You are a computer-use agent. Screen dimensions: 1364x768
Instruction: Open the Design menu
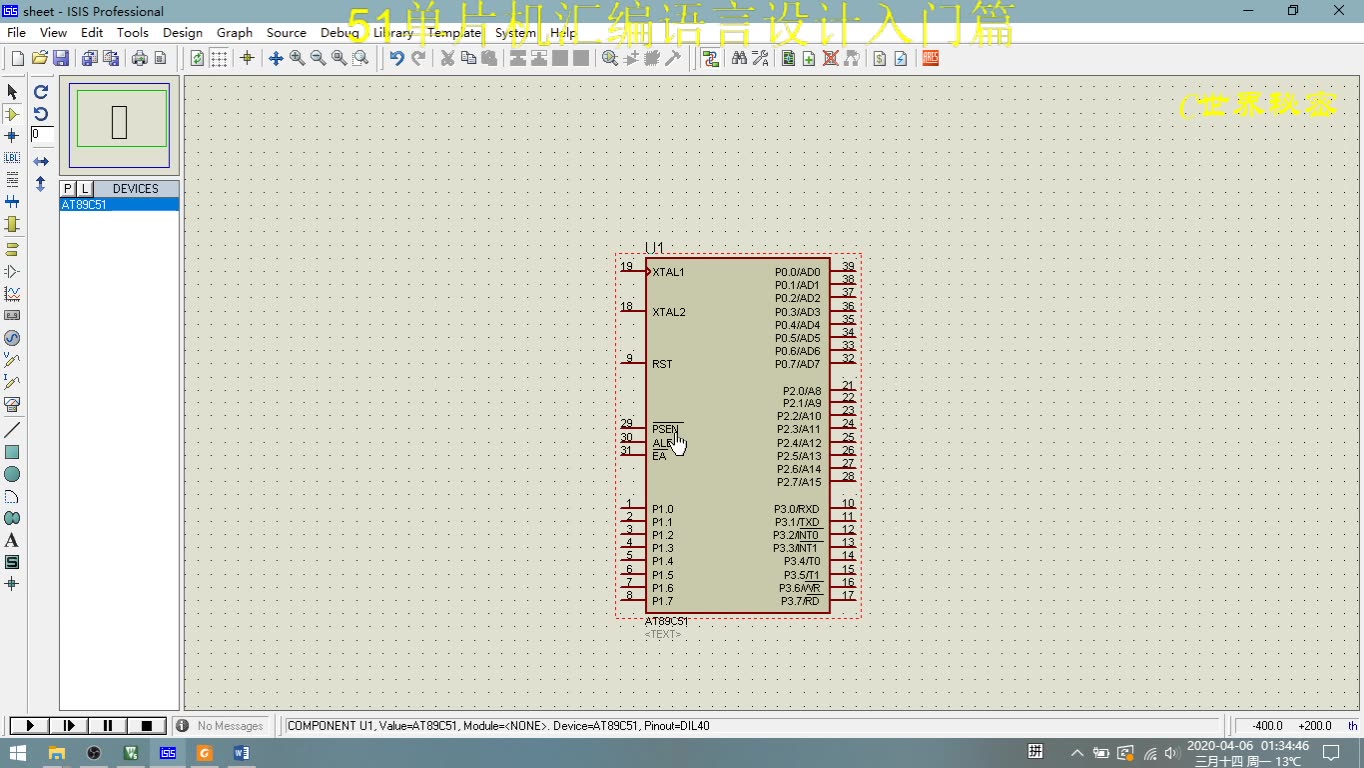click(x=183, y=33)
